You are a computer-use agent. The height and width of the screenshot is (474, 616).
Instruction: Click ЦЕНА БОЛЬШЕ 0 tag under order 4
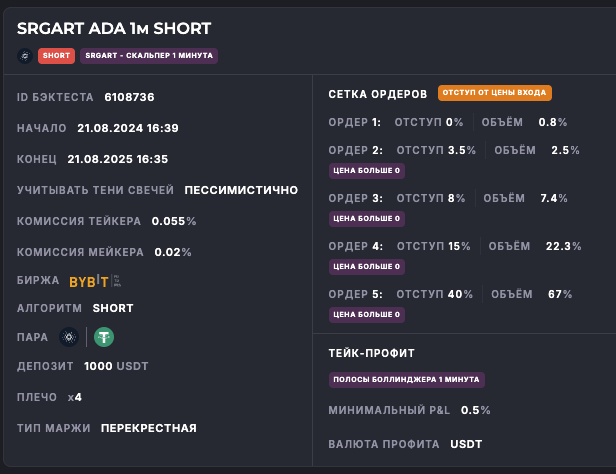pos(367,266)
